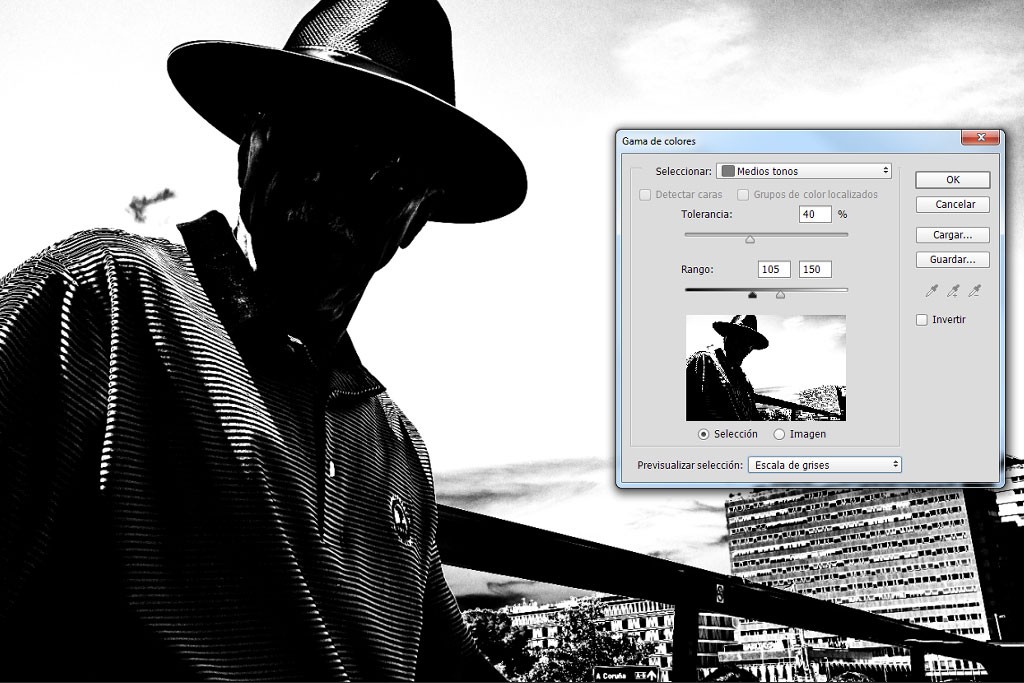Viewport: 1024px width, 683px height.
Task: Choose the Selección radio button
Action: [703, 434]
